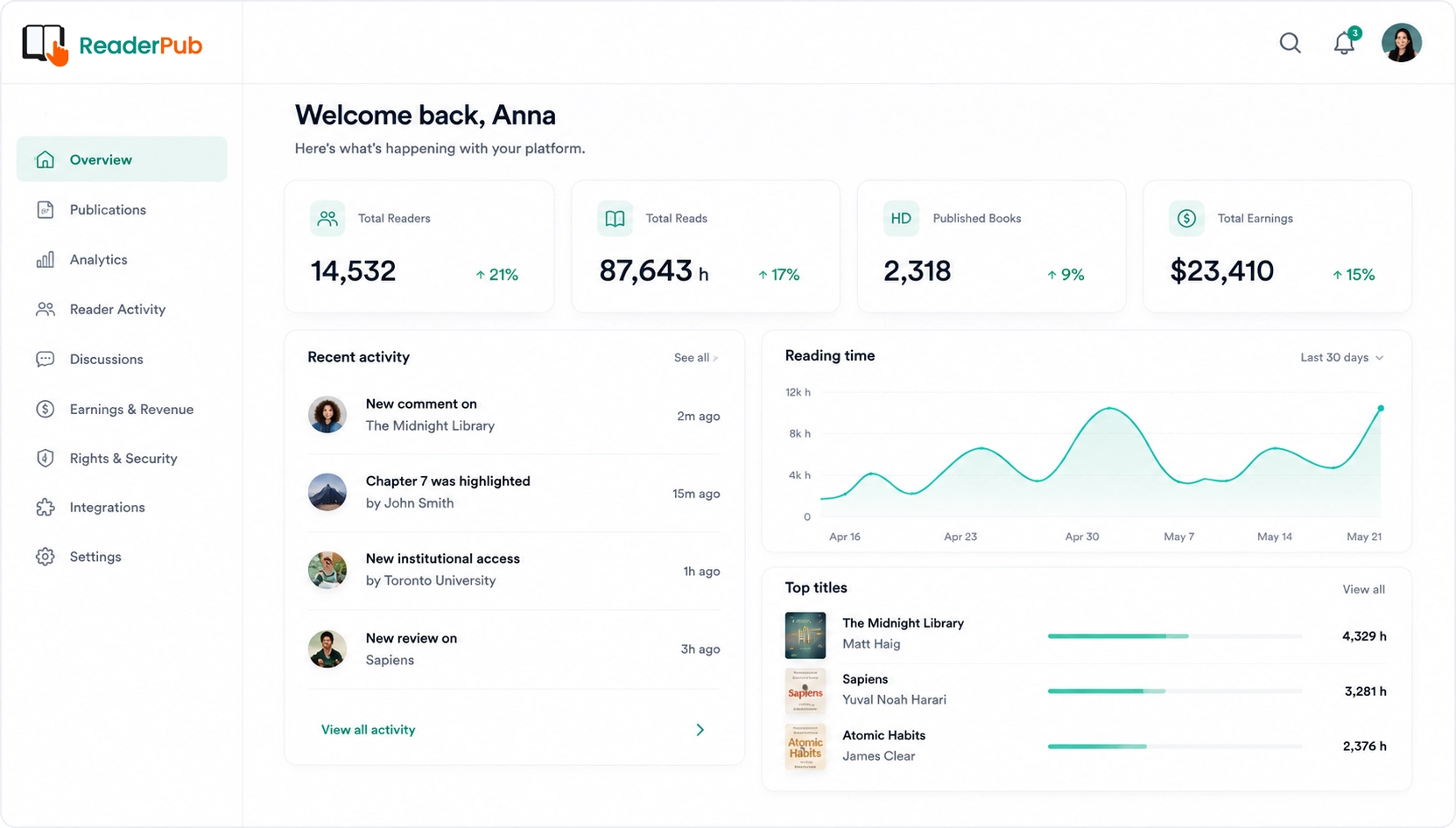Click the Total Reads book icon
Viewport: 1456px width, 828px height.
point(615,219)
